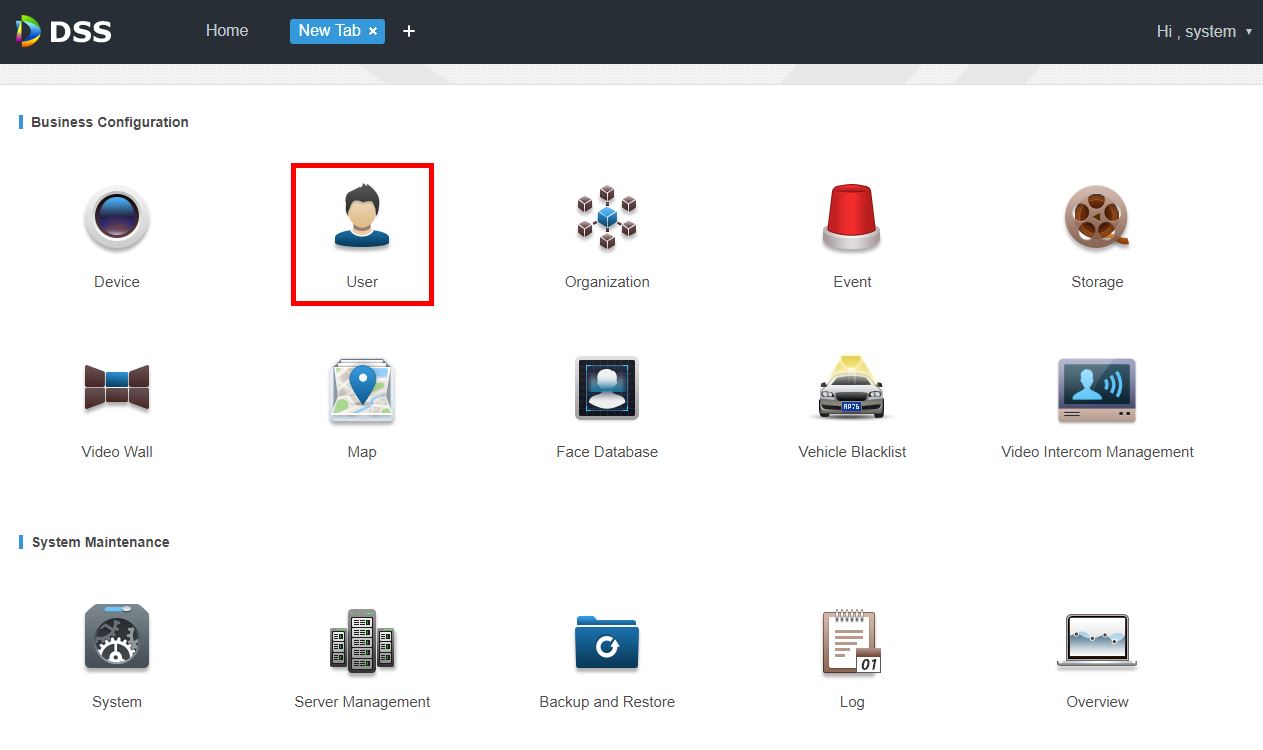The image size is (1263, 750).
Task: Click the Device label text
Action: tap(117, 282)
